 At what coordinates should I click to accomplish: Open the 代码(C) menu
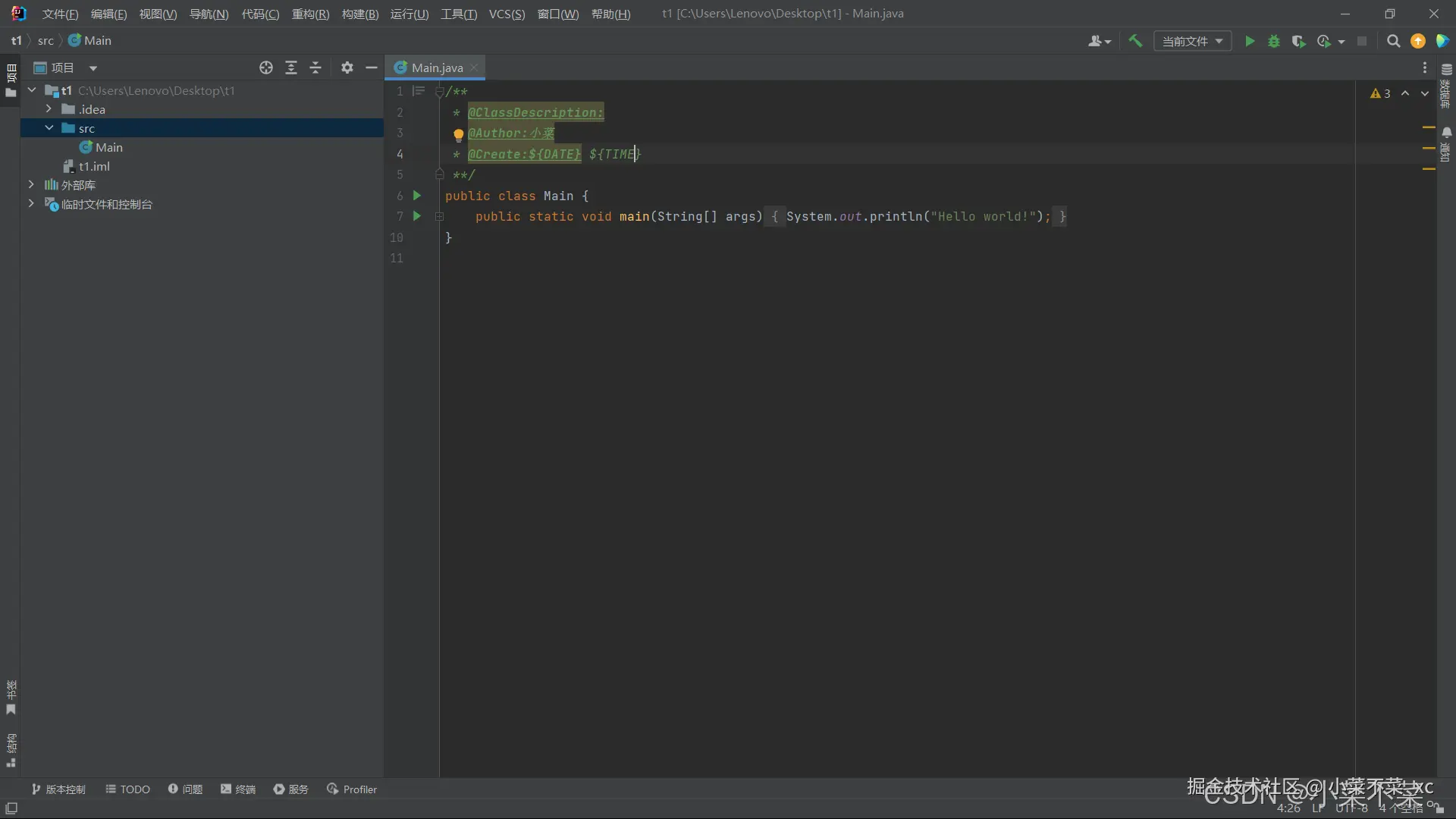tap(260, 14)
